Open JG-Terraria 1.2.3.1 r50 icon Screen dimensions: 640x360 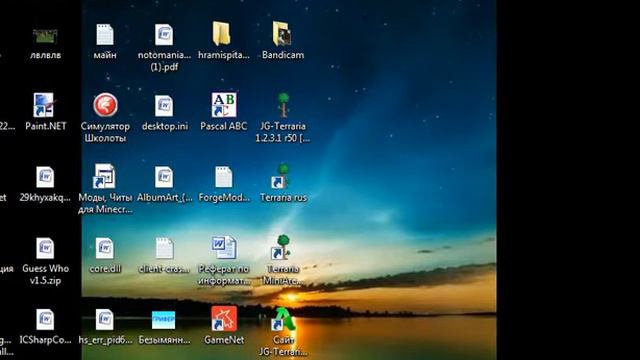coord(283,105)
